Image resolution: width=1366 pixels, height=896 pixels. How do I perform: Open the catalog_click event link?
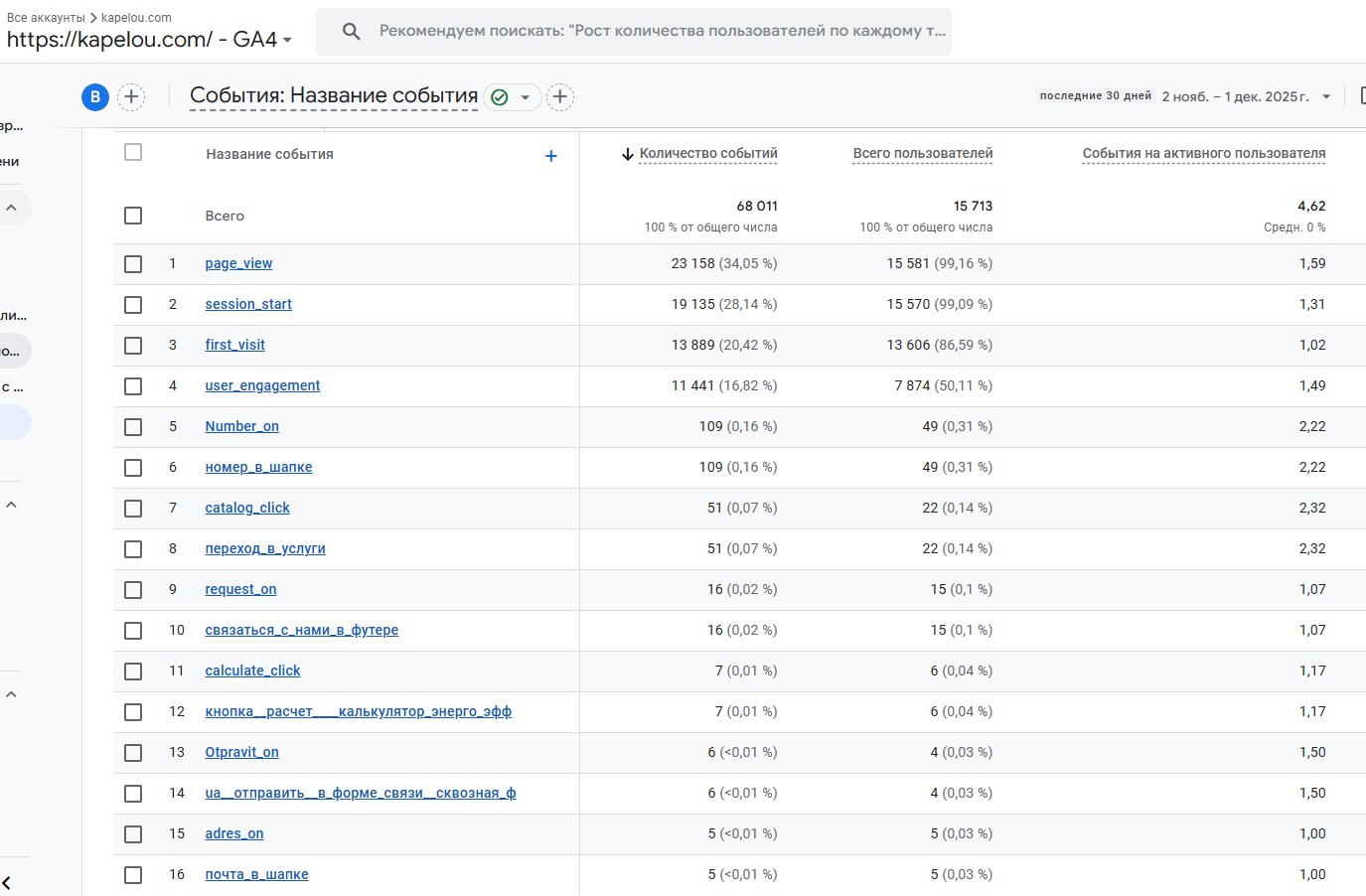(x=247, y=508)
